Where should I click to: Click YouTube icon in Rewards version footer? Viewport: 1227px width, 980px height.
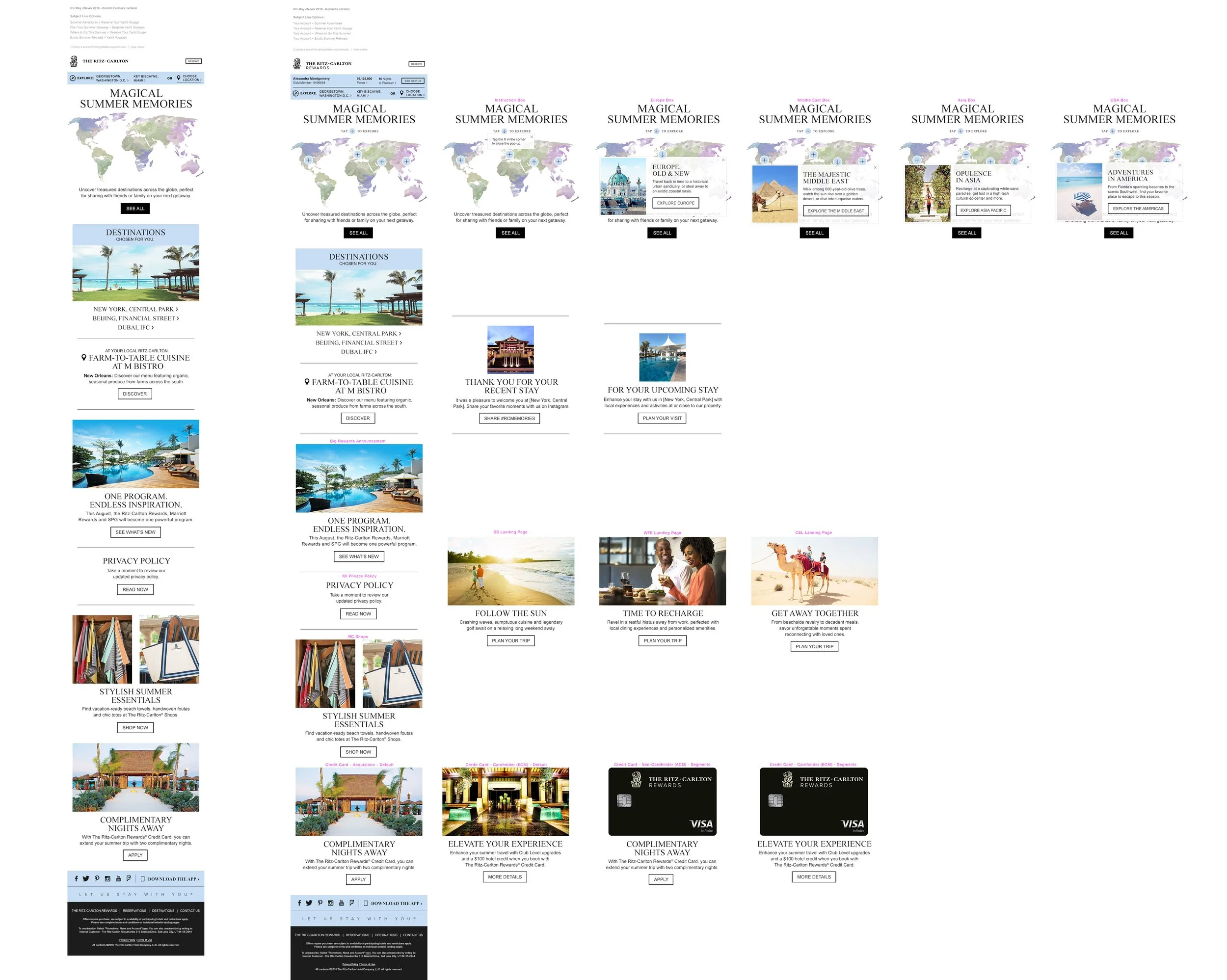coord(342,902)
